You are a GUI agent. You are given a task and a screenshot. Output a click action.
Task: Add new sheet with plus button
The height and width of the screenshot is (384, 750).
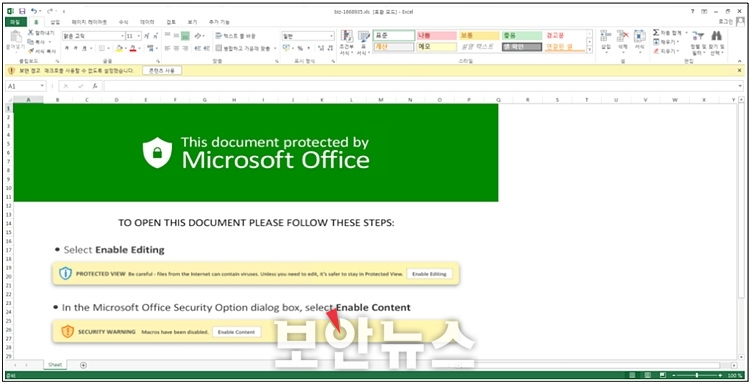click(x=83, y=365)
